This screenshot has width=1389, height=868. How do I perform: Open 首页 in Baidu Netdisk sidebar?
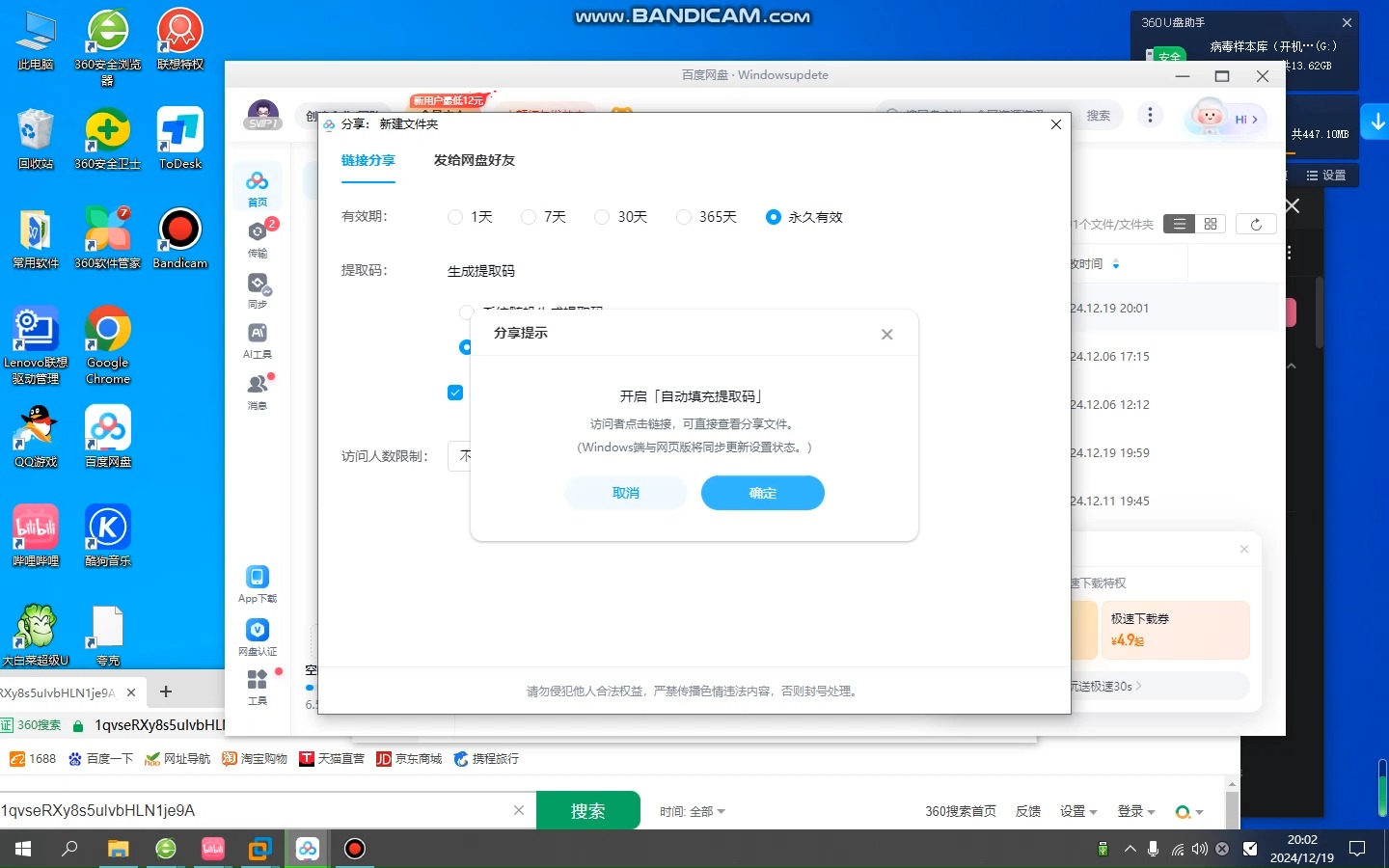258,189
